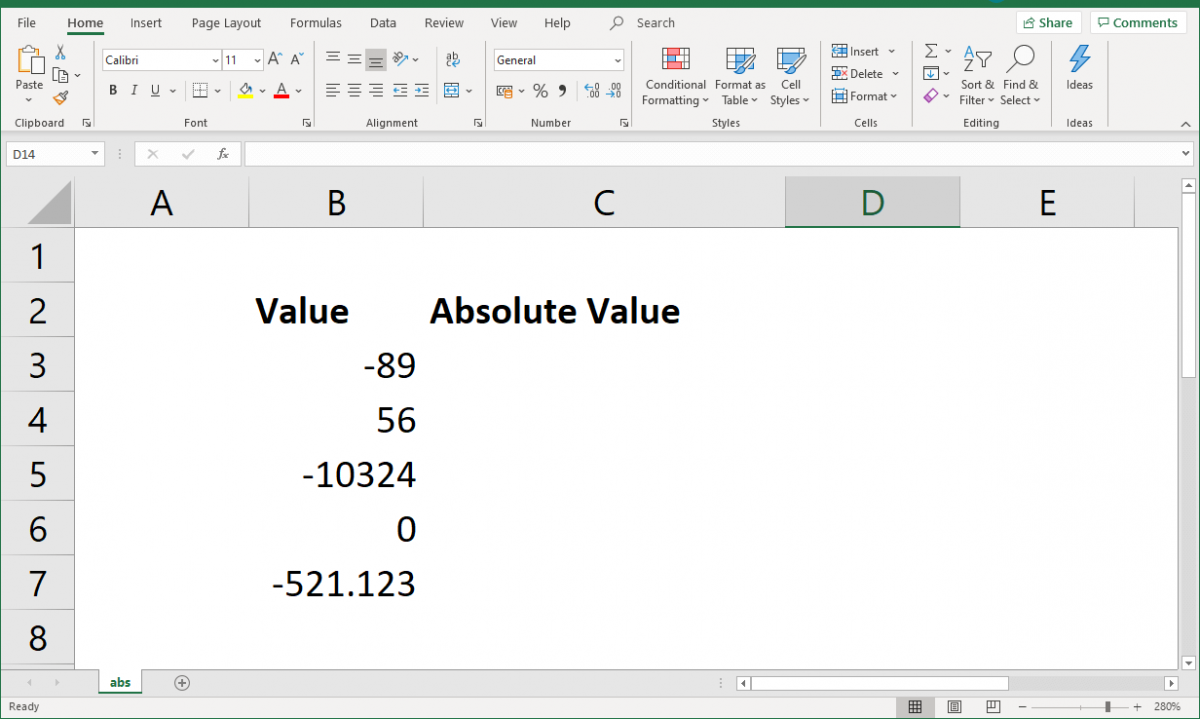
Task: Open the font size dropdown
Action: coord(257,60)
